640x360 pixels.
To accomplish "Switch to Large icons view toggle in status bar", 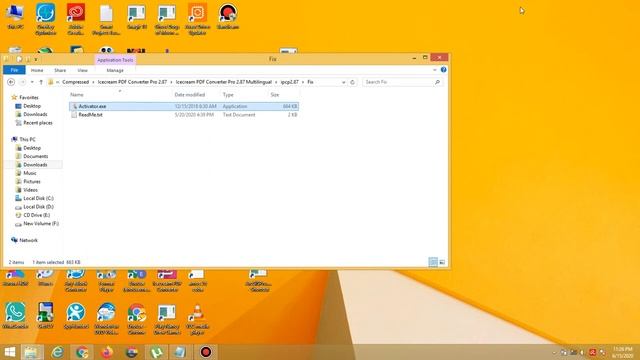I will click(x=442, y=262).
